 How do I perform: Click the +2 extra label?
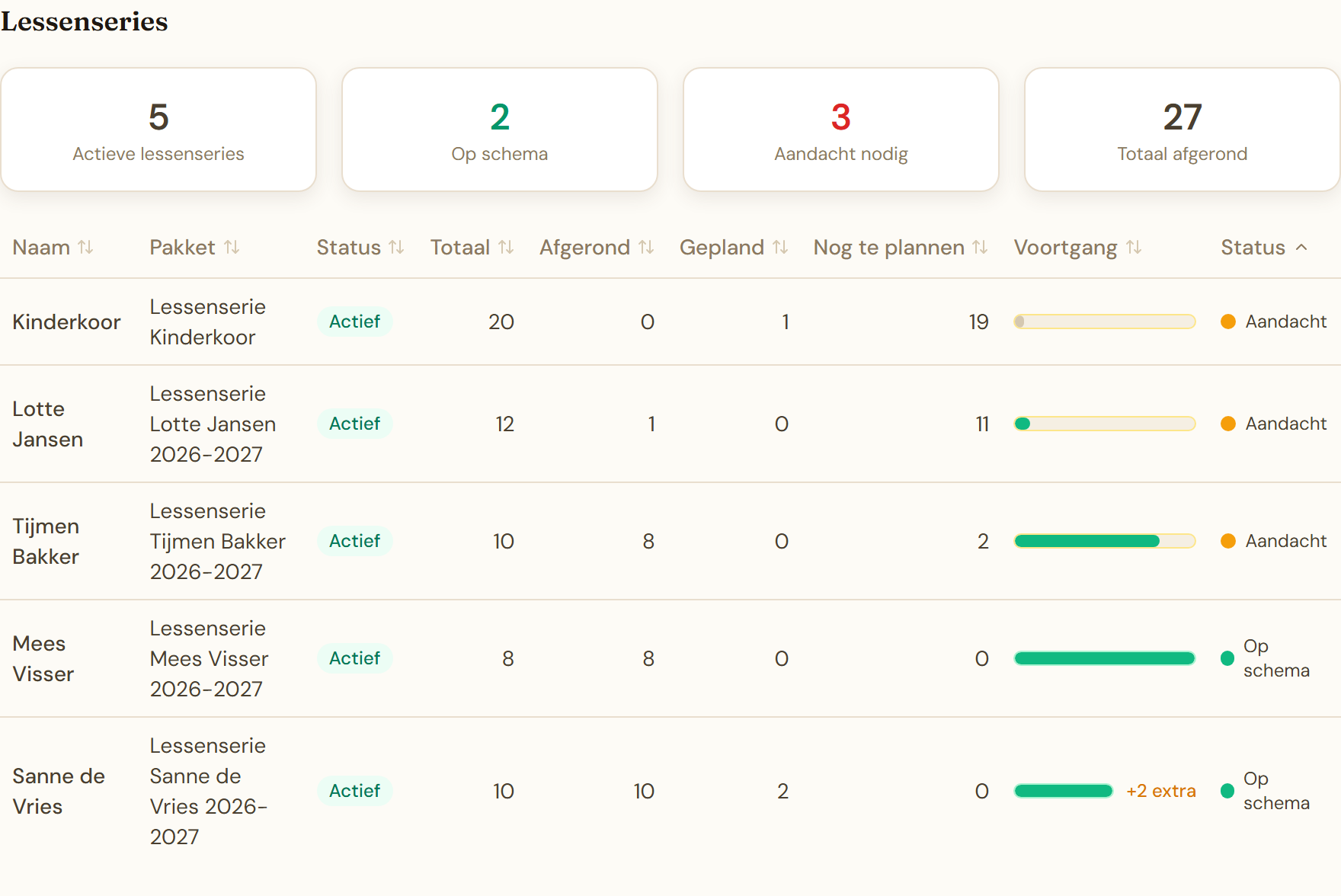1161,791
